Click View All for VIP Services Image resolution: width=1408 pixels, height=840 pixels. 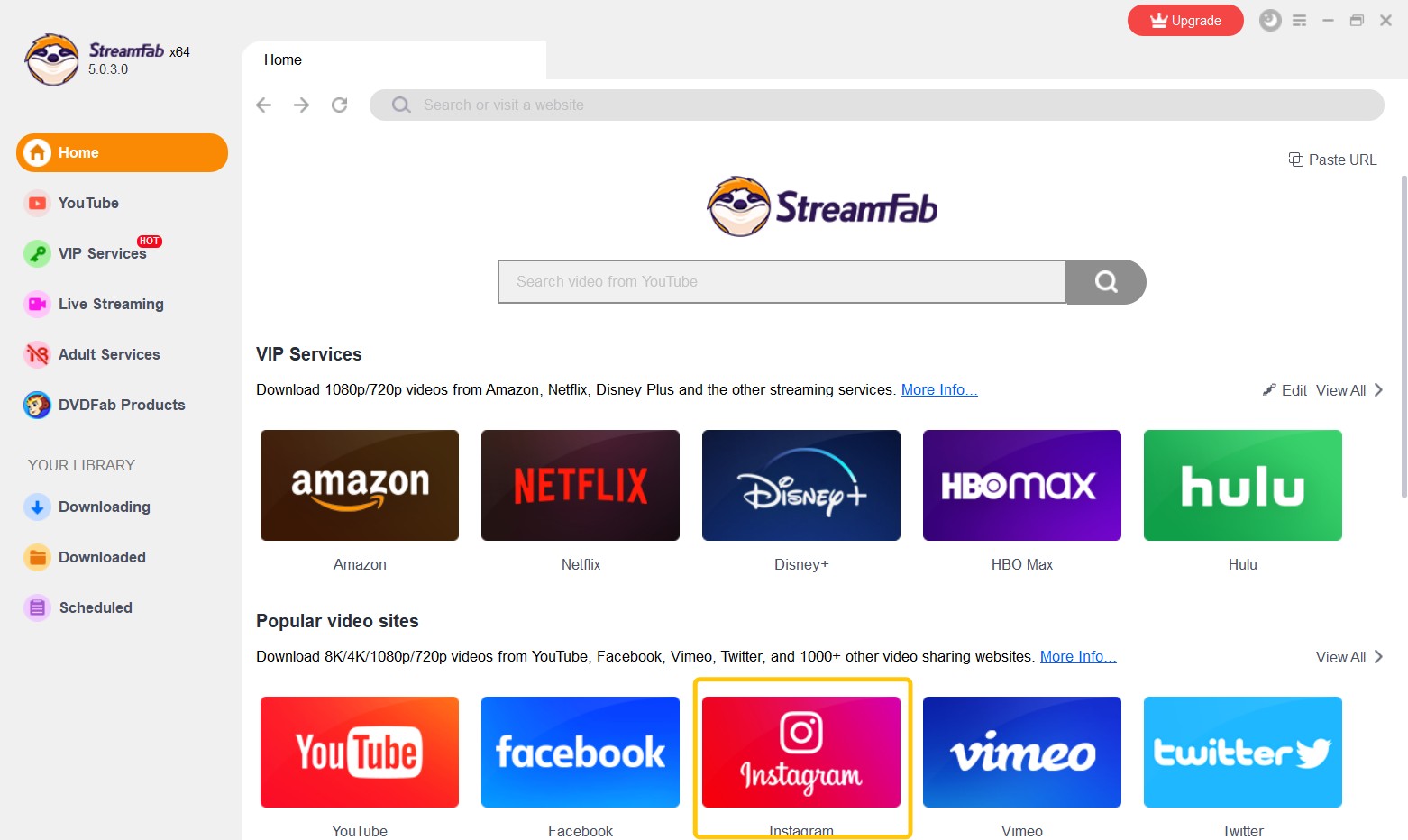[x=1349, y=390]
